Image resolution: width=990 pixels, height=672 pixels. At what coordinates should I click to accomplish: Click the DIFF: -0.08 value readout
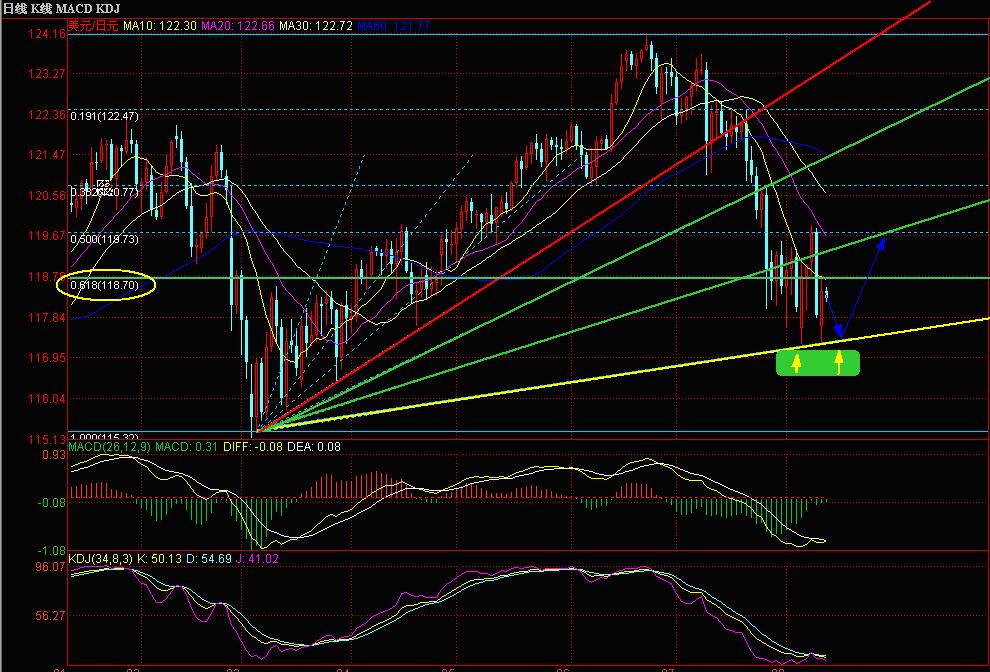[x=253, y=447]
